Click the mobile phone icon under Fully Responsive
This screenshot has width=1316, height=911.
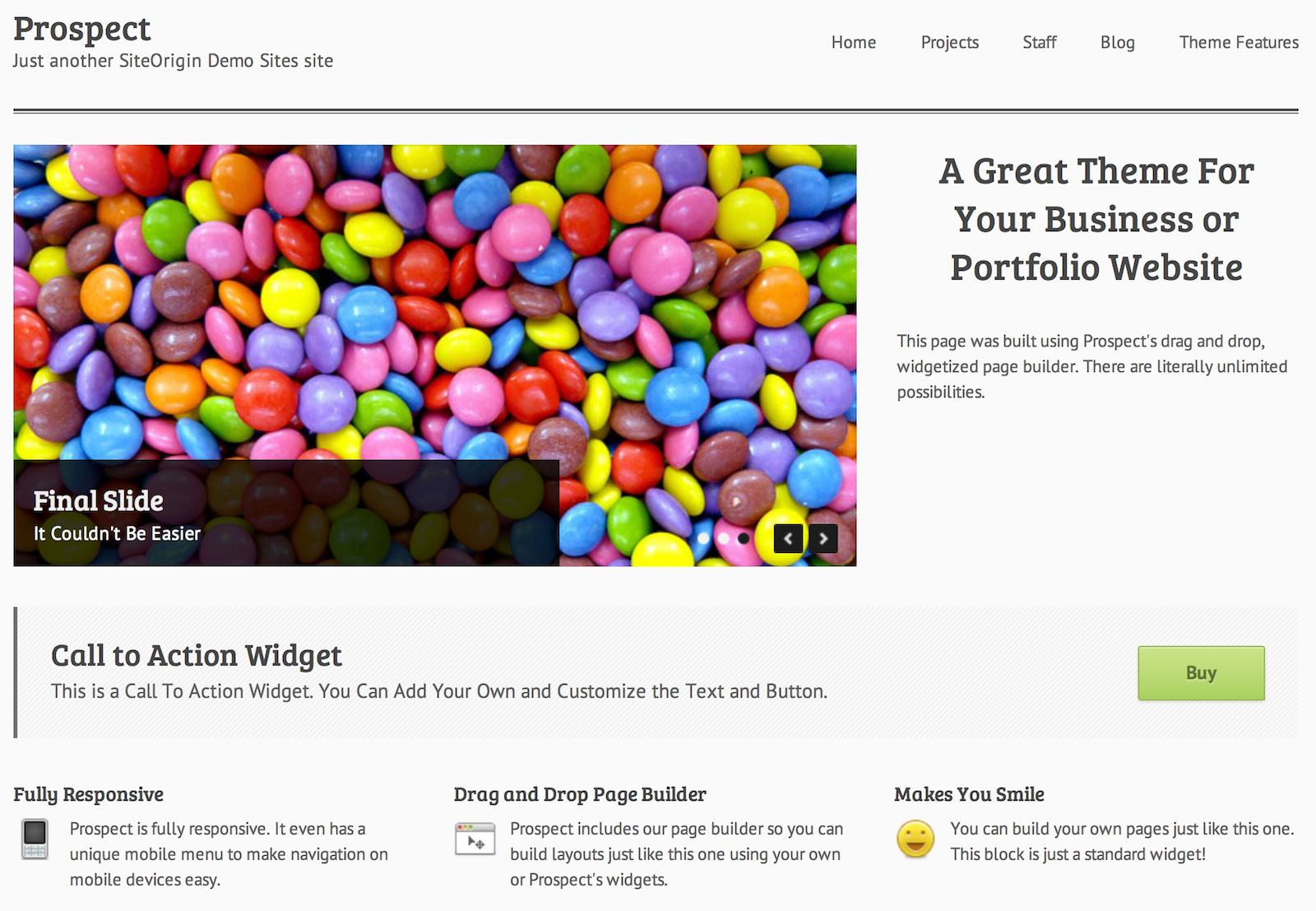pyautogui.click(x=35, y=839)
